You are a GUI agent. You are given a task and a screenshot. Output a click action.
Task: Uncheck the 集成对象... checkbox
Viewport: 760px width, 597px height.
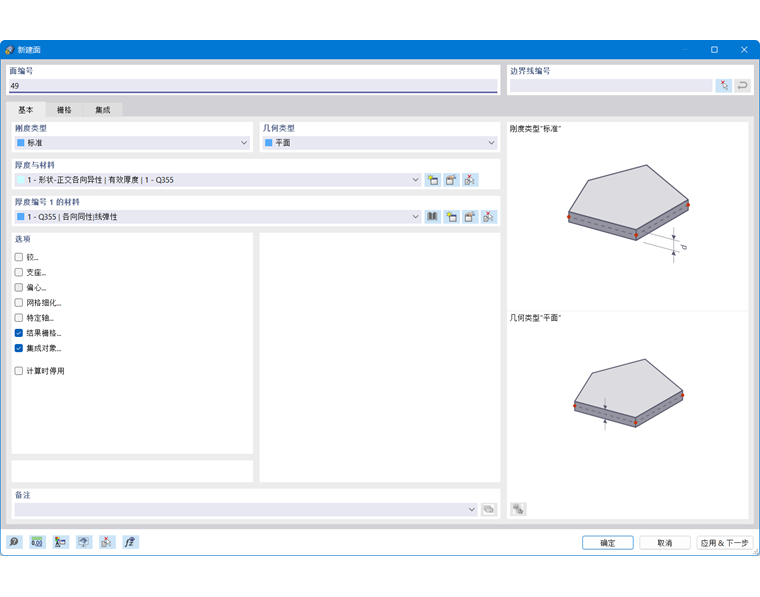[x=19, y=348]
